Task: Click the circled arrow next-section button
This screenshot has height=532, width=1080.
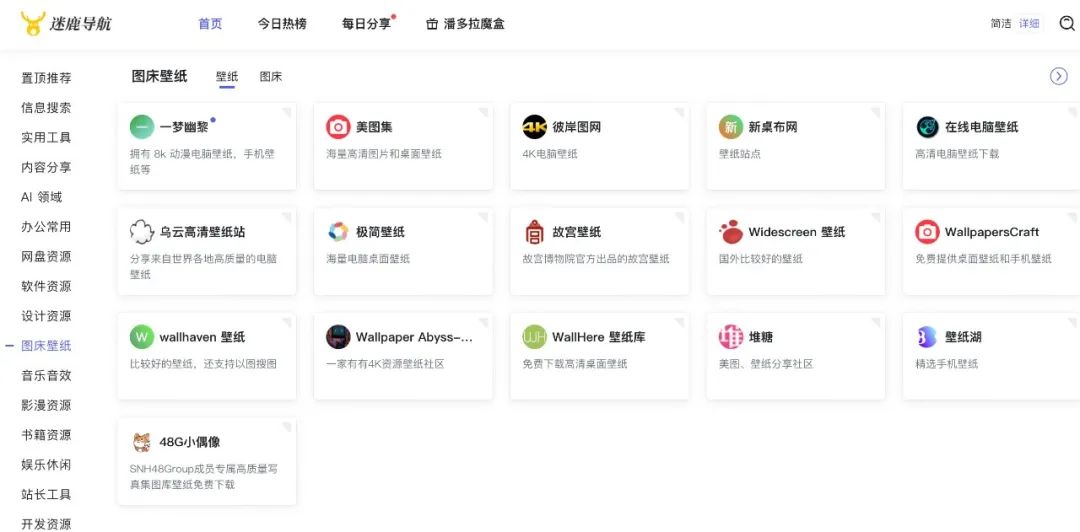Action: [x=1059, y=76]
